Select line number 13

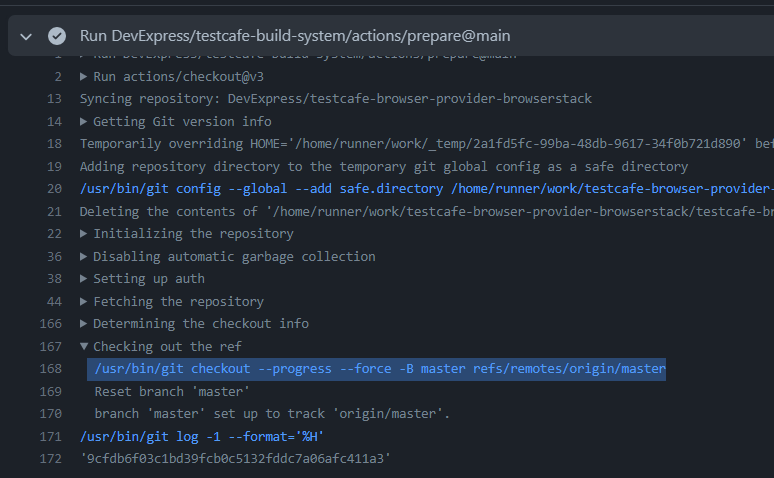coord(54,99)
